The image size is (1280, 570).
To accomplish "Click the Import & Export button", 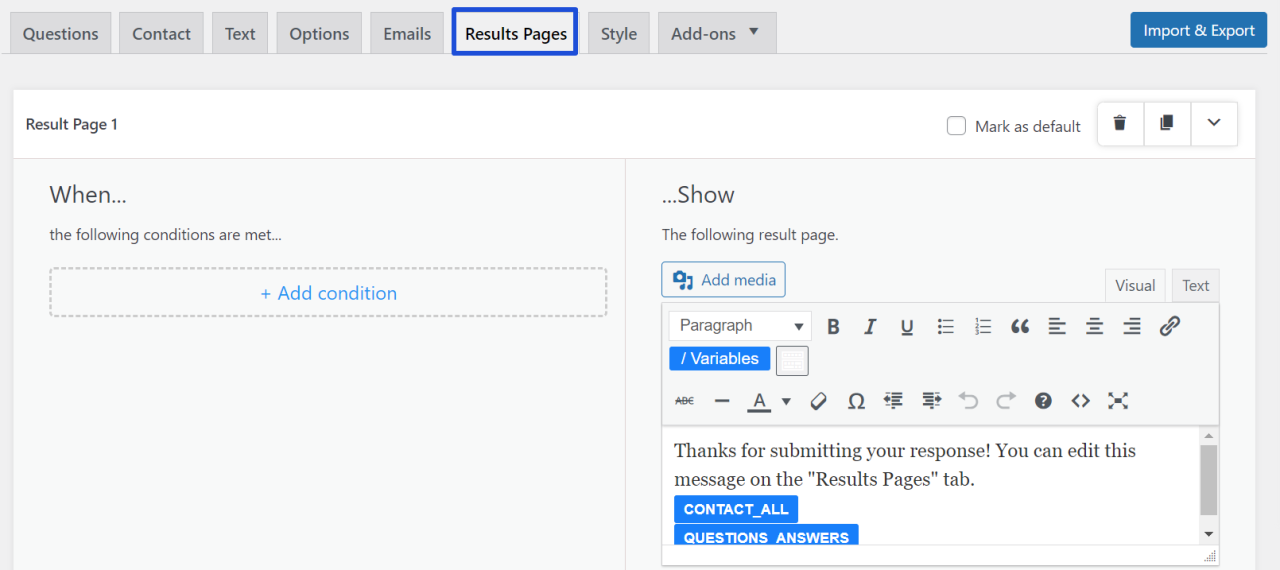I will click(x=1199, y=30).
